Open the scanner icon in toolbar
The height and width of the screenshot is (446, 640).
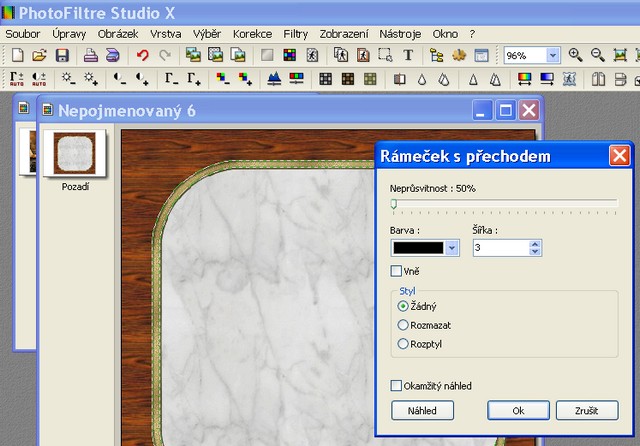113,55
